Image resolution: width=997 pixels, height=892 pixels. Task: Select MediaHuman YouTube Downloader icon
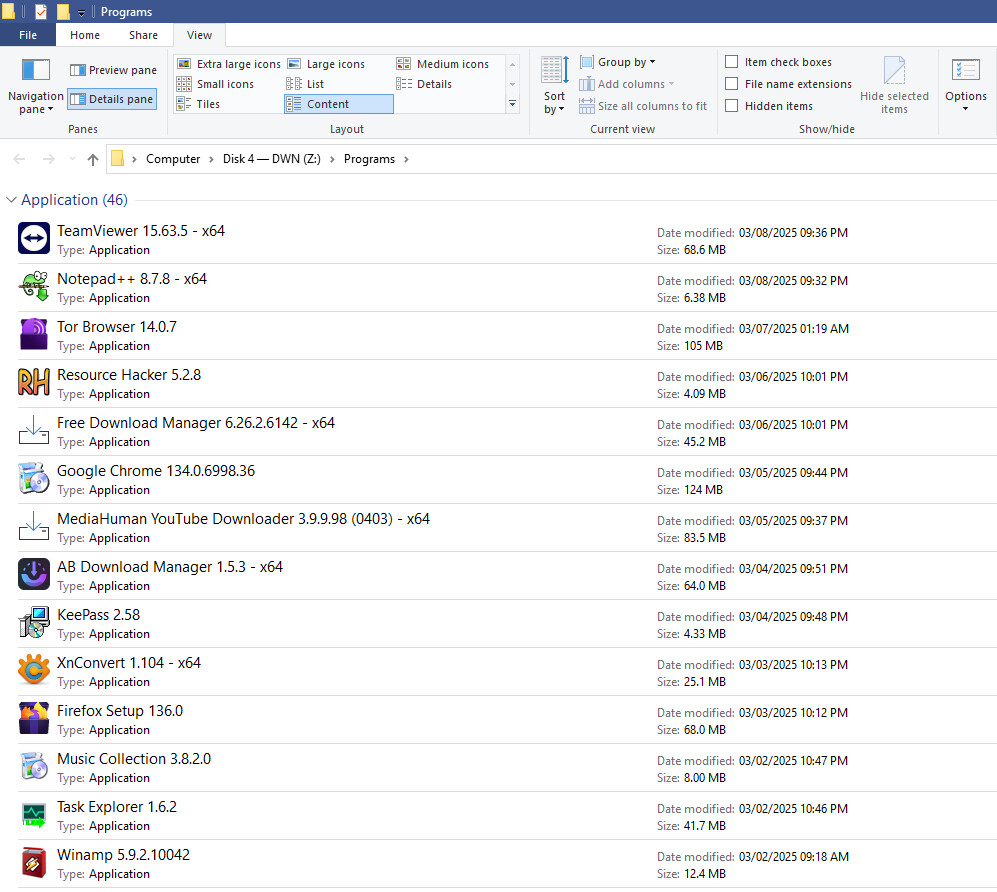34,526
